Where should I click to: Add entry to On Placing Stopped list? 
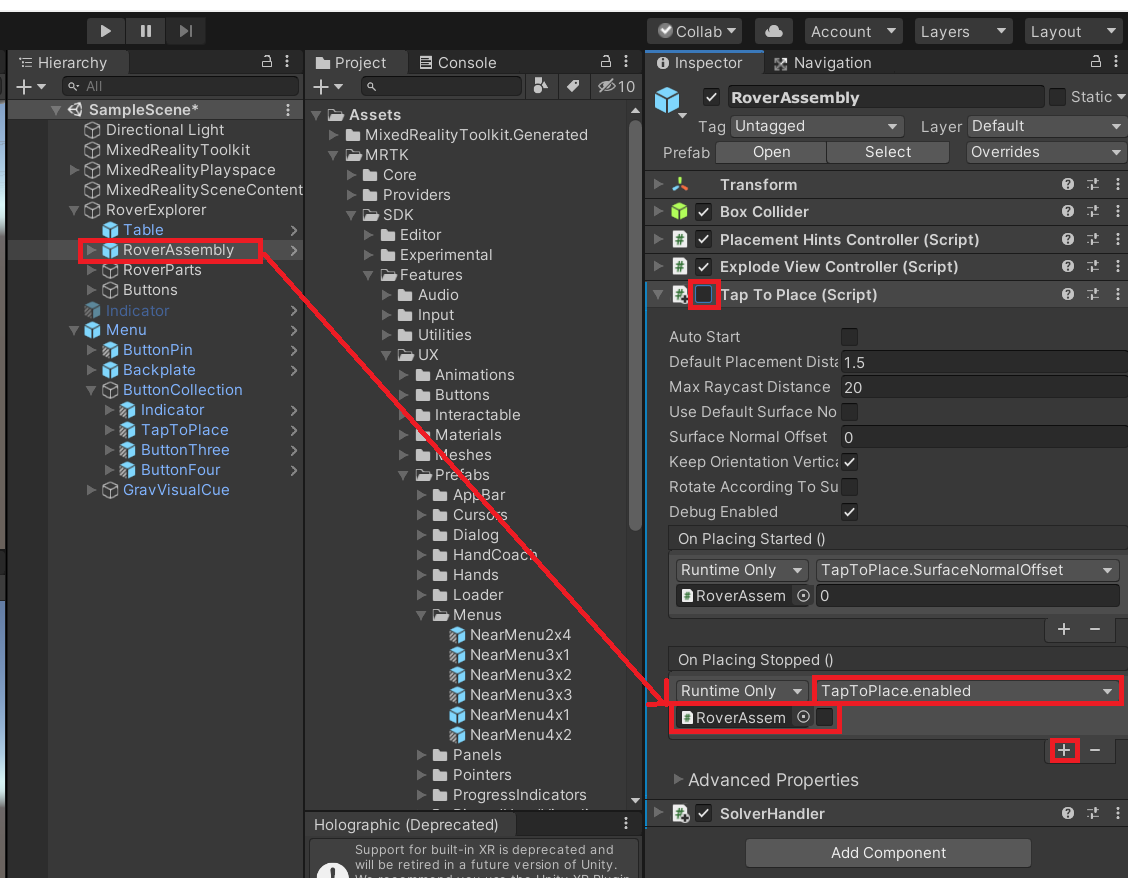(1064, 750)
